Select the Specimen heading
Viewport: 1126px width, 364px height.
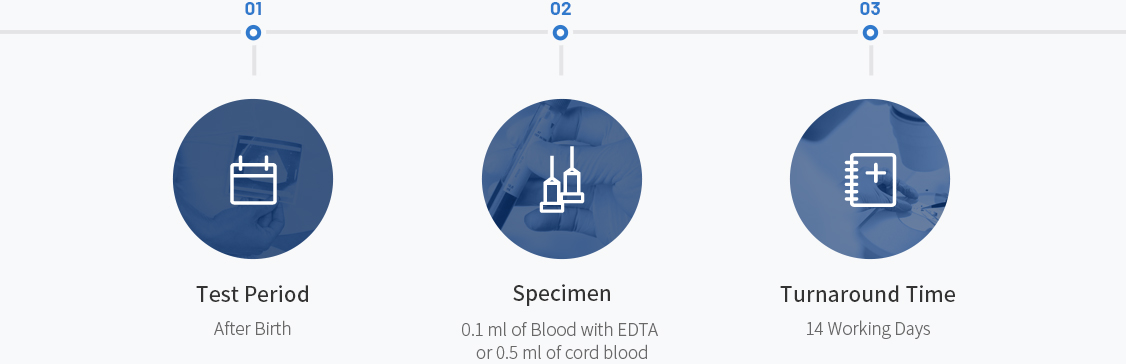[562, 294]
